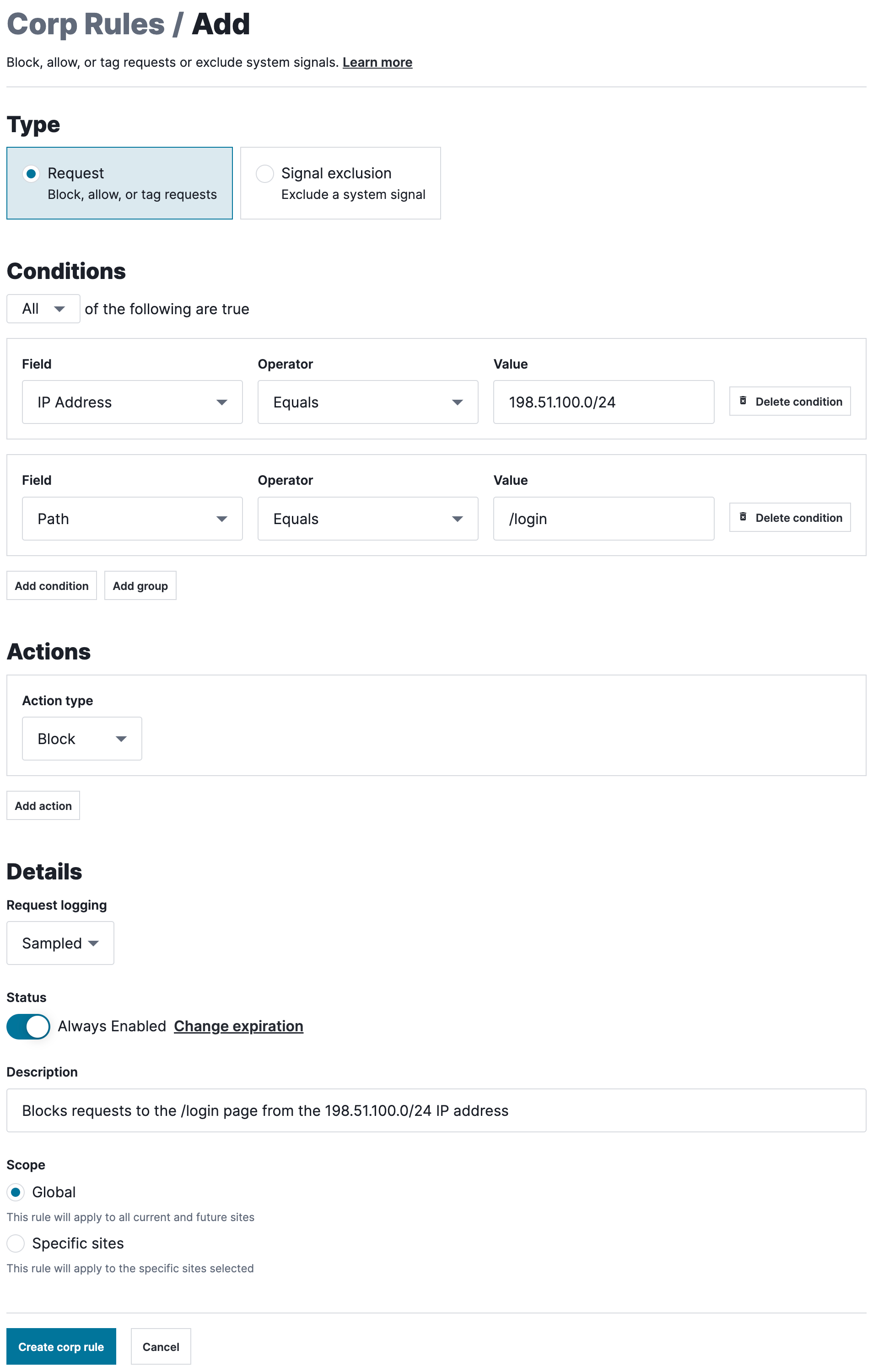Open the Path field selector

(x=132, y=519)
